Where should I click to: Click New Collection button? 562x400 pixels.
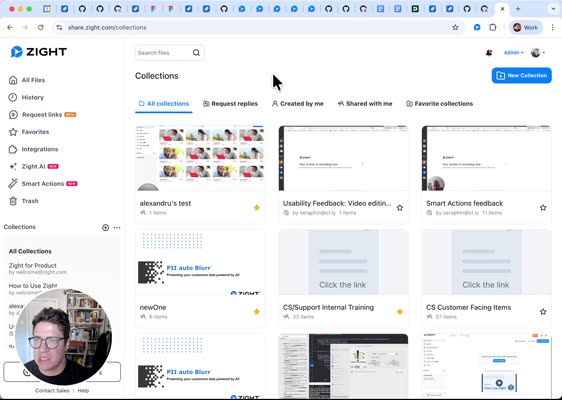click(521, 75)
